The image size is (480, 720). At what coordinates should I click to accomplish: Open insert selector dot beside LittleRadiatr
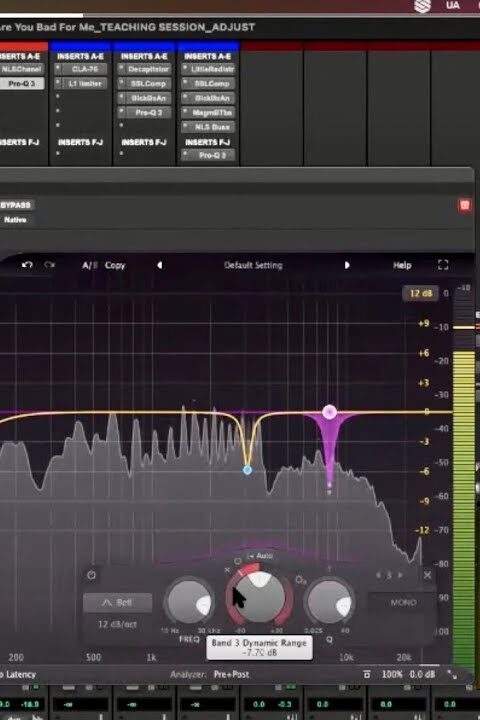[185, 68]
